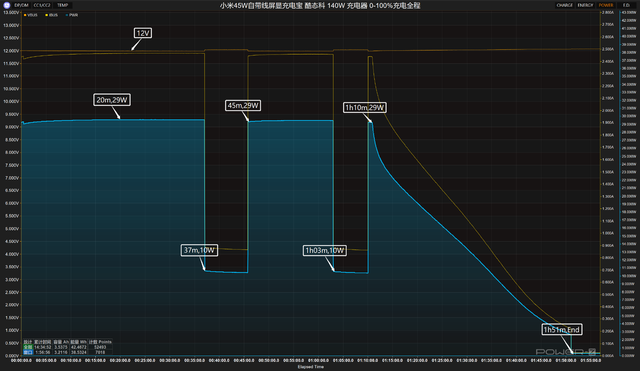Select the 12V annotation label
The width and height of the screenshot is (640, 371).
click(x=143, y=33)
